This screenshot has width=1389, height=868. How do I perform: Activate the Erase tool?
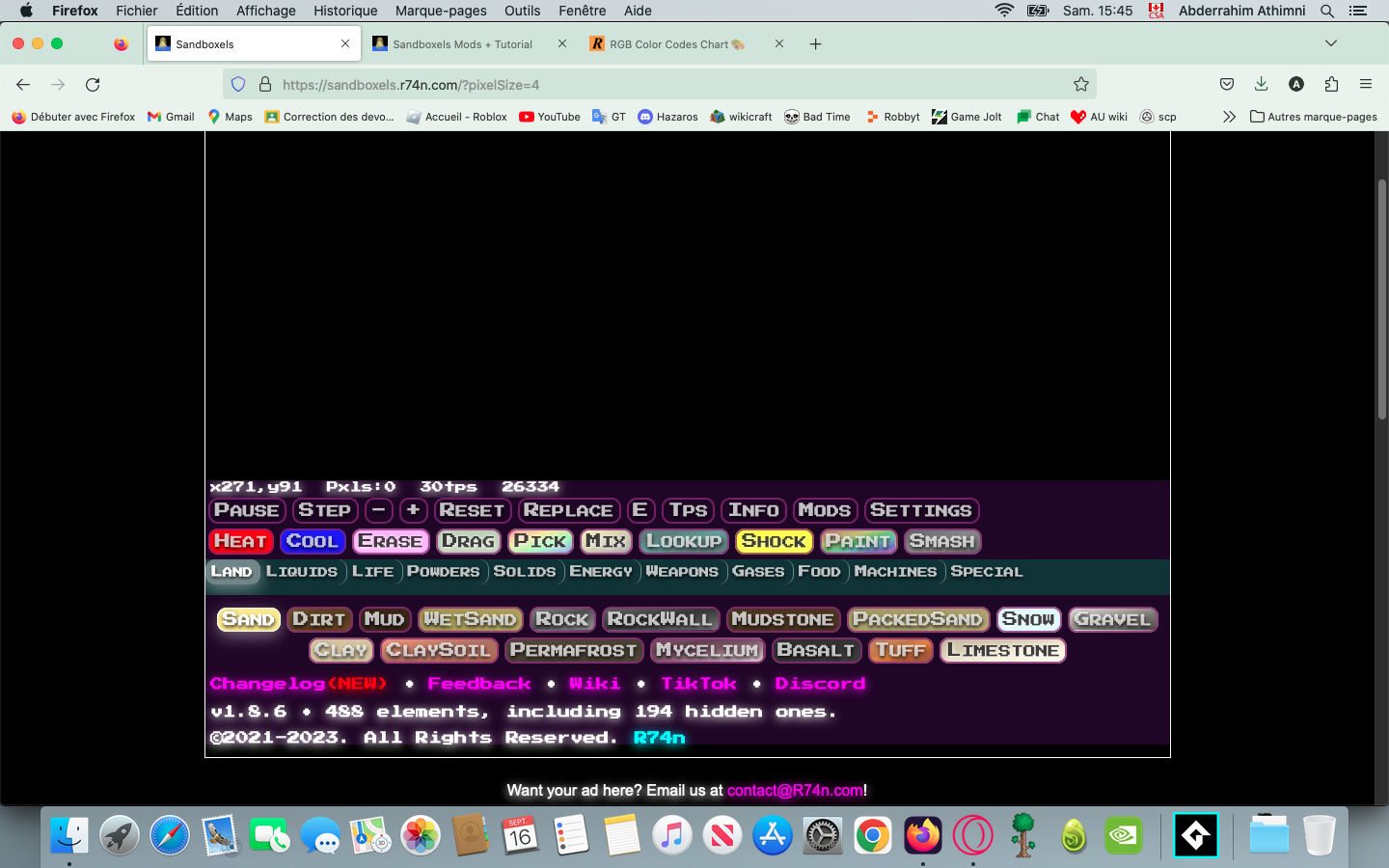tap(391, 541)
